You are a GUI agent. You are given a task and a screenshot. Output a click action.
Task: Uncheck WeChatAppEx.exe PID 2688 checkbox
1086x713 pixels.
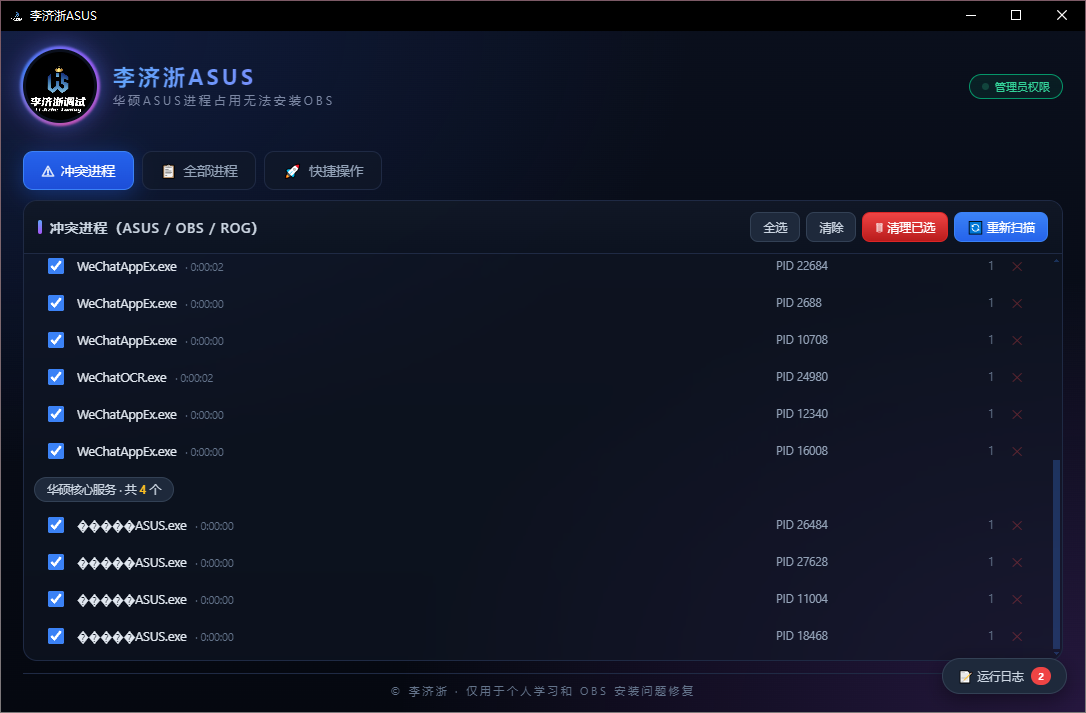(x=56, y=303)
